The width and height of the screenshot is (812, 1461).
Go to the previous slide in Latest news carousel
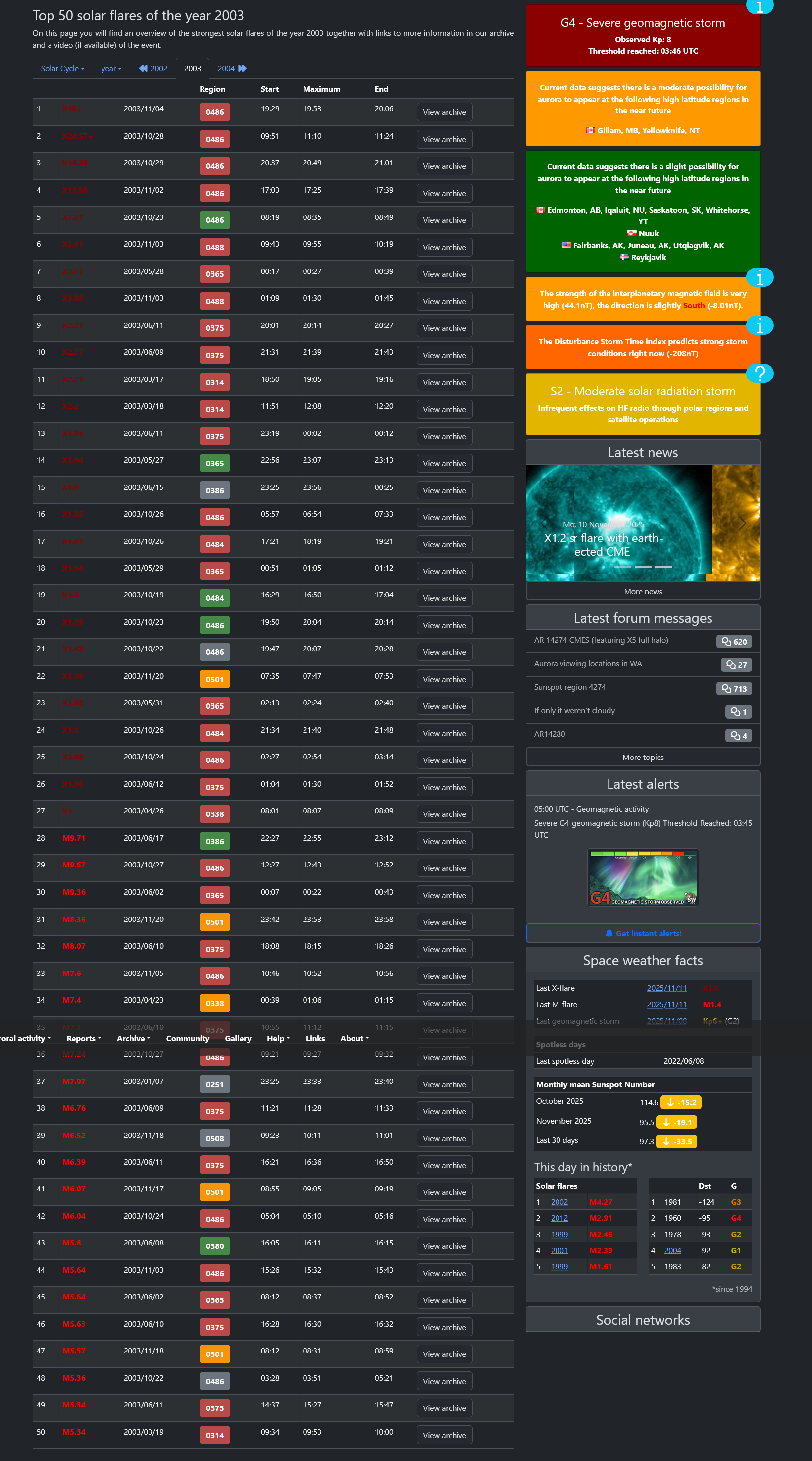tap(544, 523)
